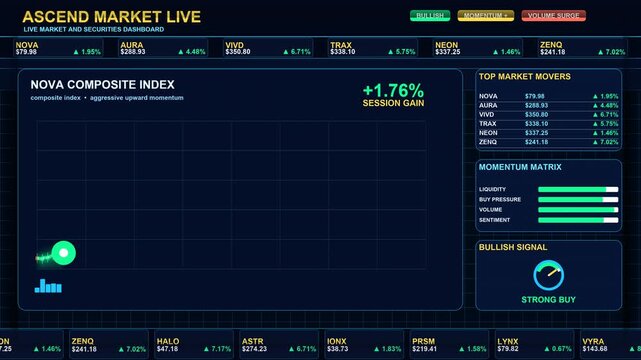The width and height of the screenshot is (641, 360).
Task: Select the VIVD ticker in top strip
Action: pos(268,48)
